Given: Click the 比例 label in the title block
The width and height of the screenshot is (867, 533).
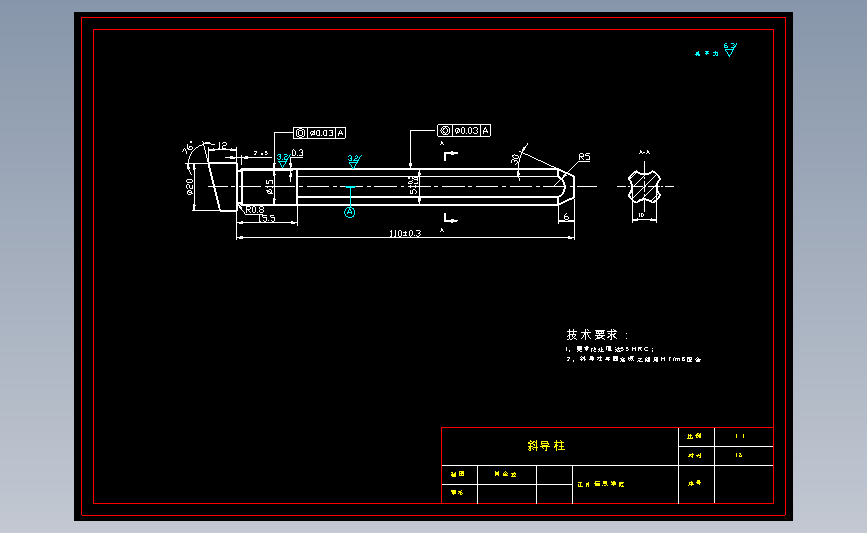Looking at the screenshot, I should coord(694,436).
